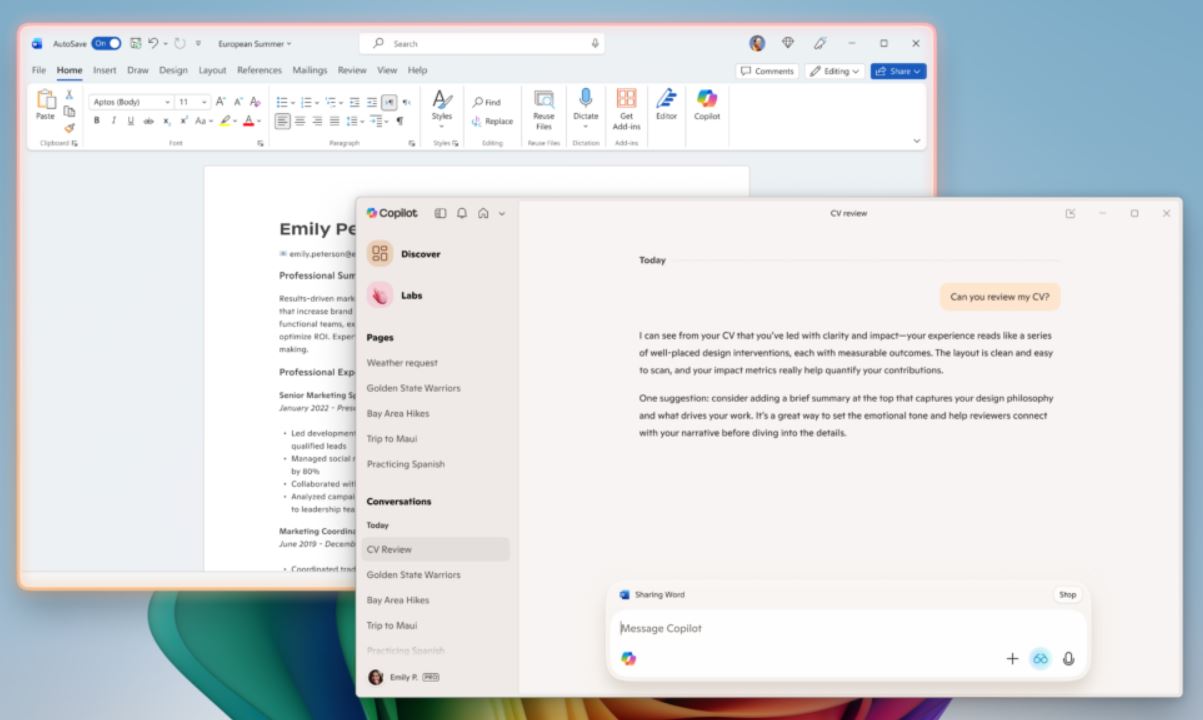Click the microphone icon to speak to Copilot
This screenshot has width=1203, height=720.
[1069, 658]
